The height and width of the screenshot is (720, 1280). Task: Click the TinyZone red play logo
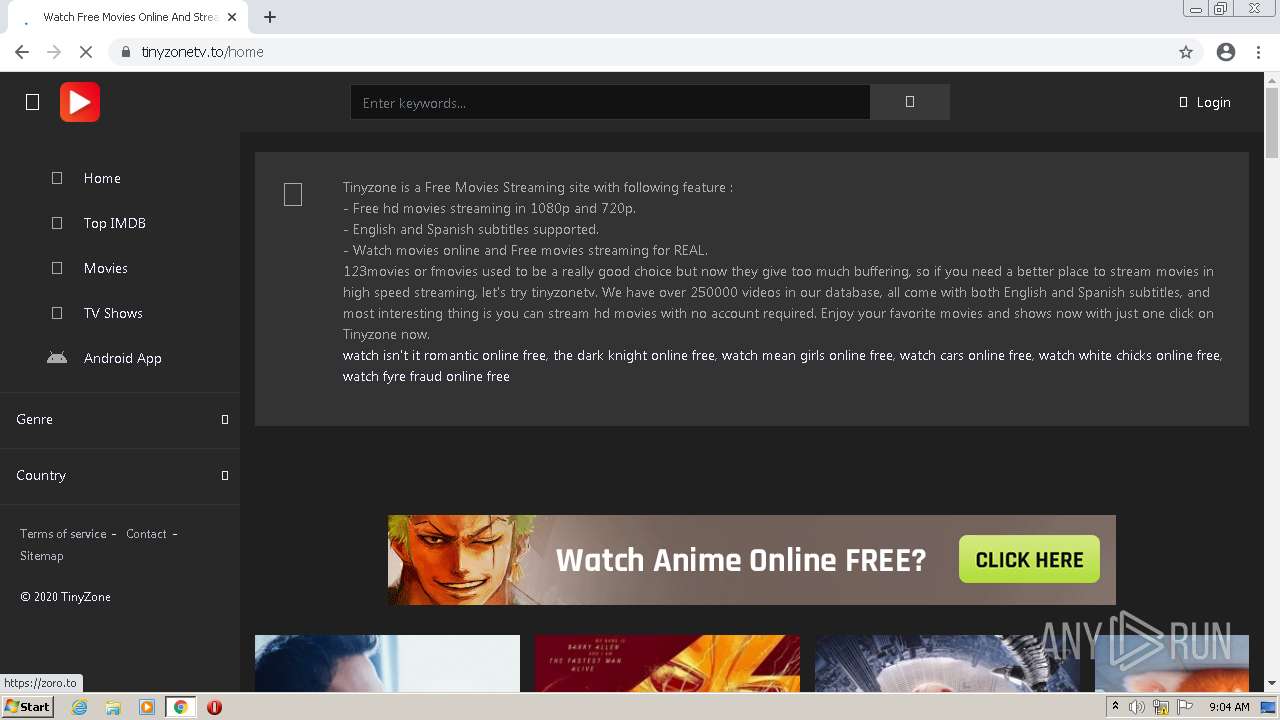80,102
